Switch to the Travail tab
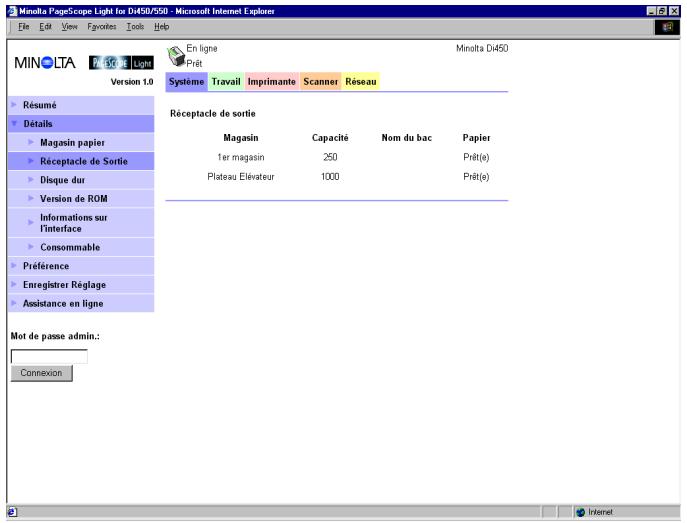 [226, 82]
